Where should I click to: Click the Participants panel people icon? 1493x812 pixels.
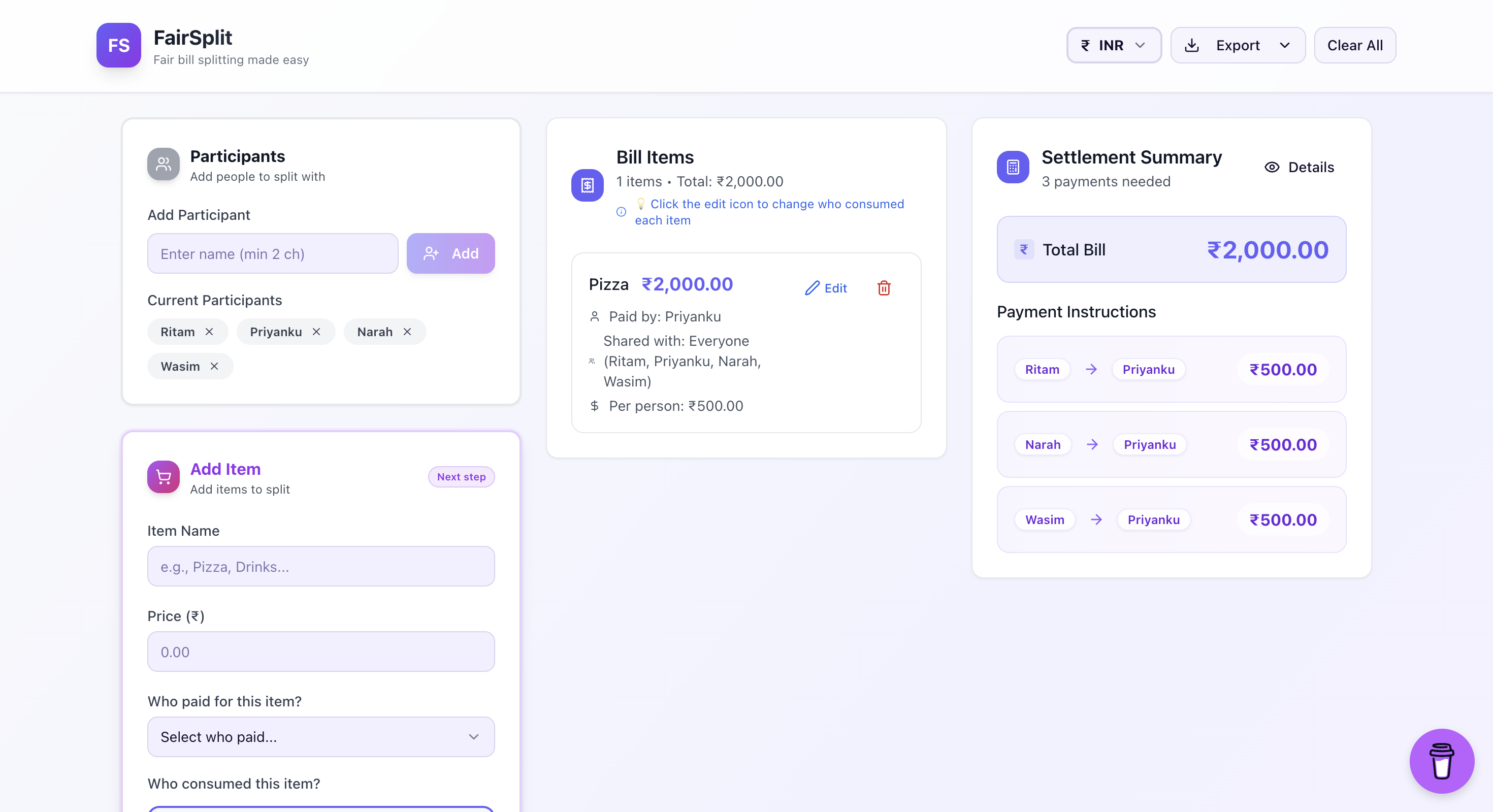[x=163, y=164]
